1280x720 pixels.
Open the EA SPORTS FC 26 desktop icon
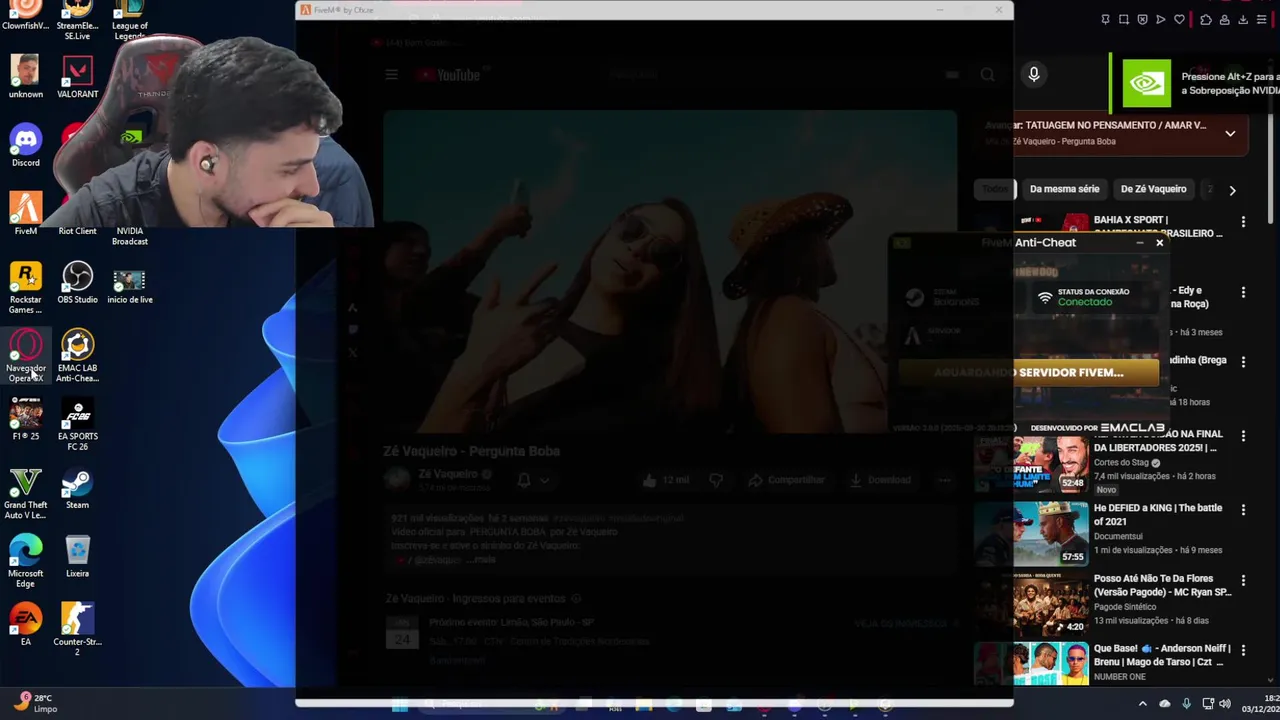[x=77, y=424]
